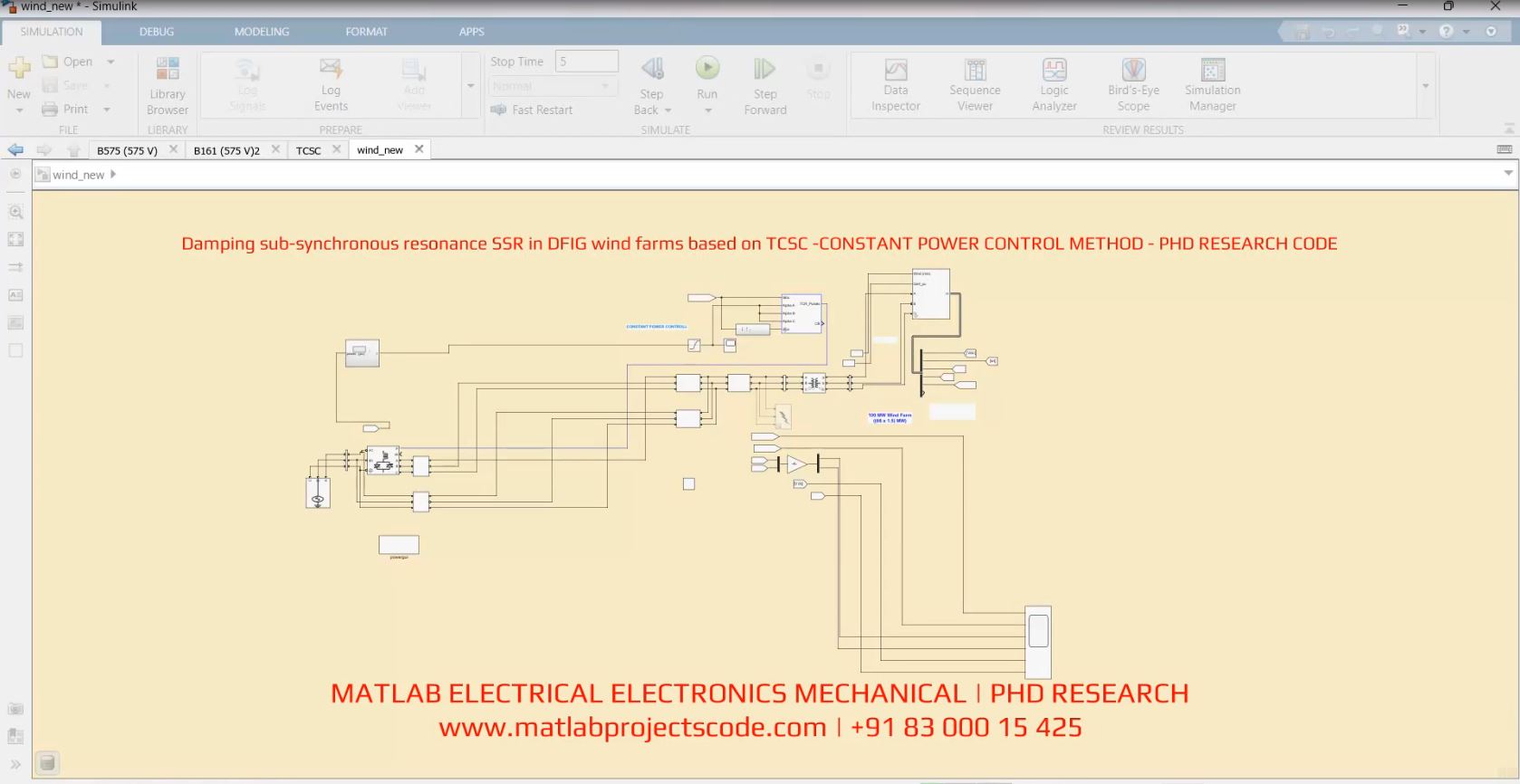The height and width of the screenshot is (784, 1520).
Task: Expand the Review Results gallery arrow
Action: pyautogui.click(x=1426, y=86)
